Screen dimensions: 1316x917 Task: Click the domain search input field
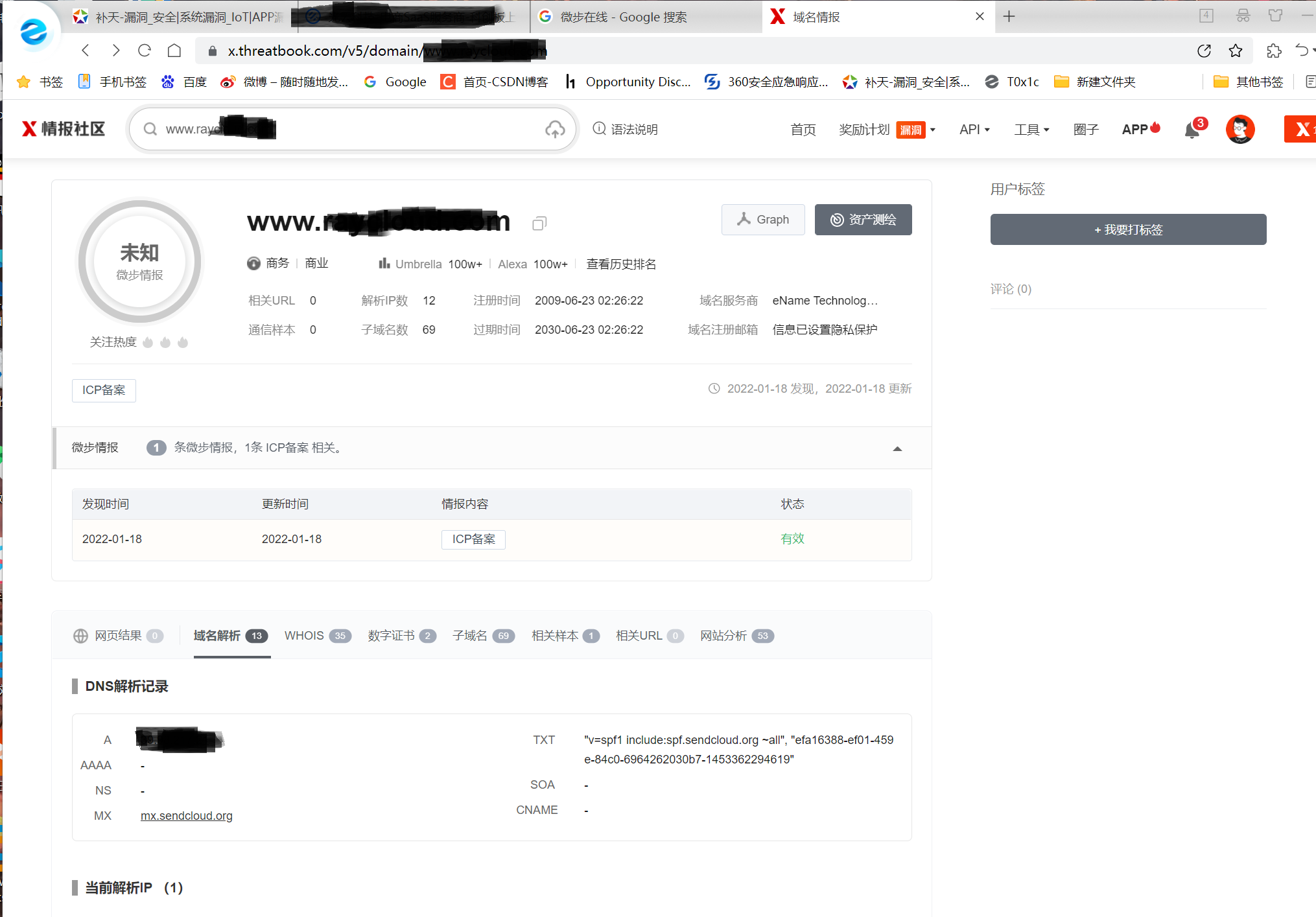tap(350, 130)
